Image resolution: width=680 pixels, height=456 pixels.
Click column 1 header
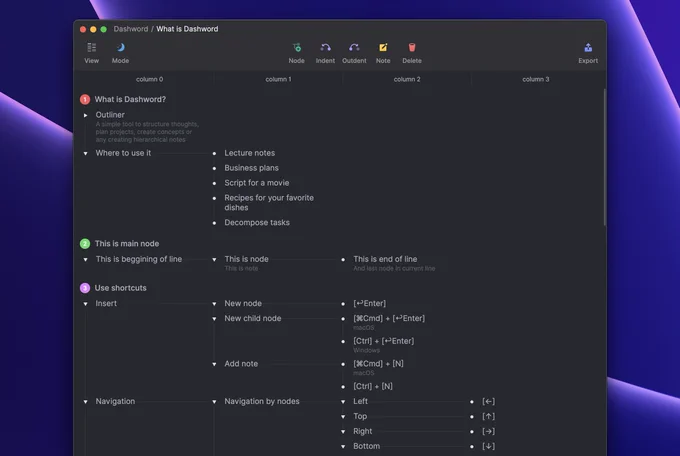278,79
